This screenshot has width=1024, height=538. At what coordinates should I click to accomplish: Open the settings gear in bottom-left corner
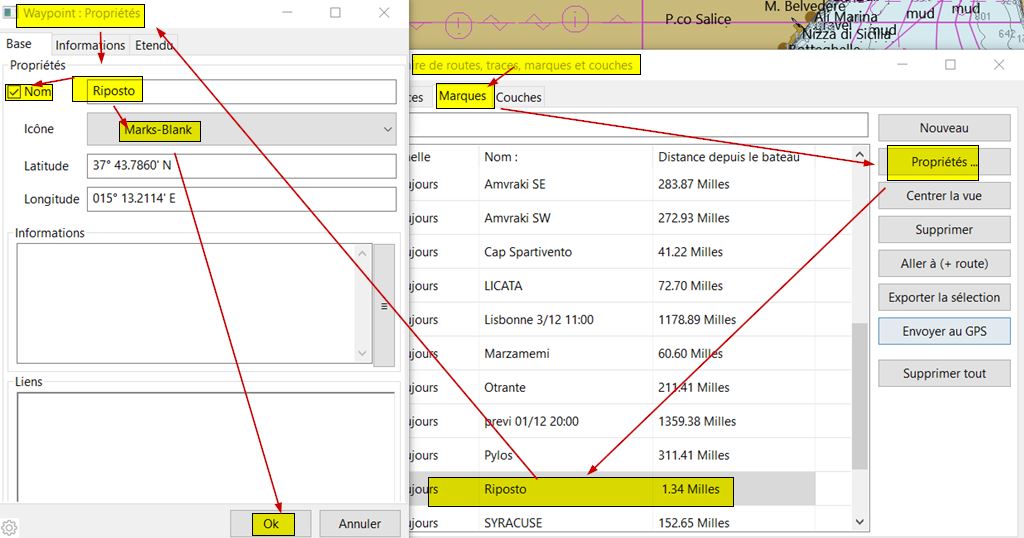9,527
